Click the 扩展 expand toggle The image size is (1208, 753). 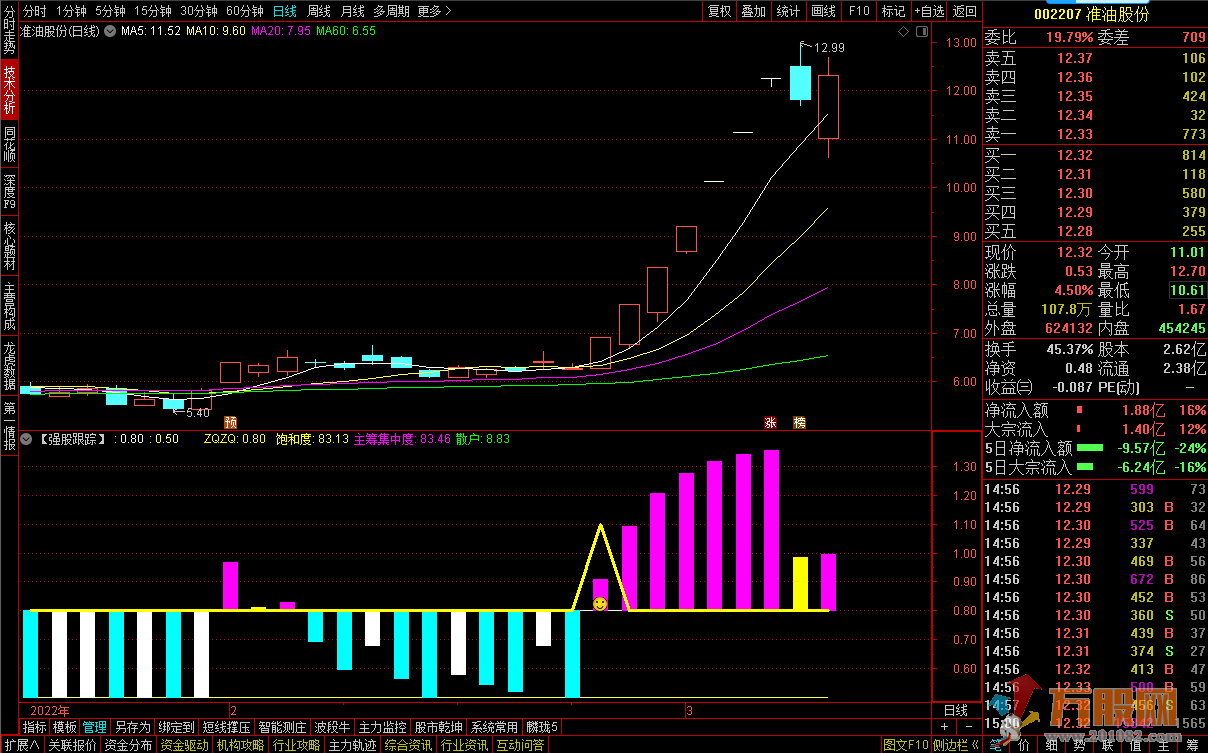click(21, 745)
